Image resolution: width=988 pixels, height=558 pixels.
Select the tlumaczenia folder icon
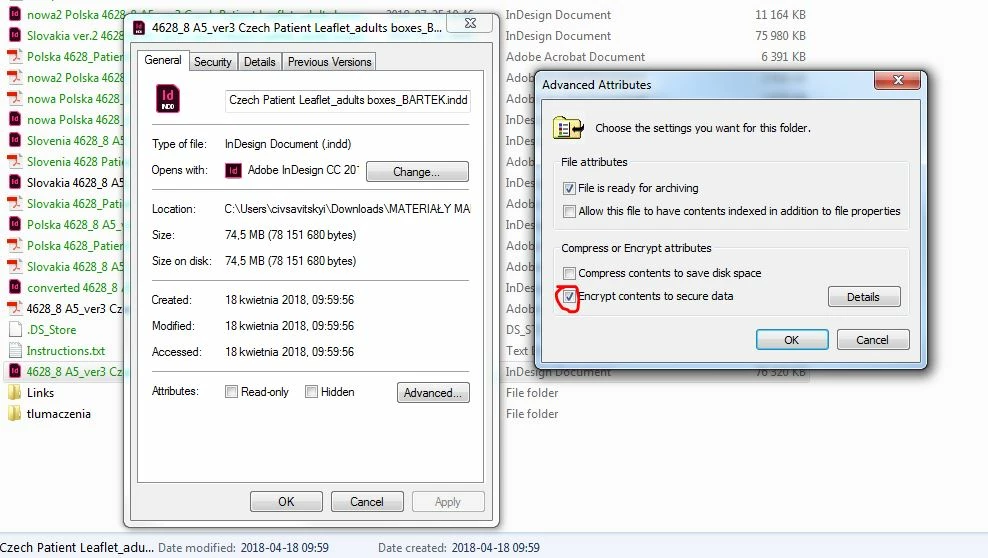[x=14, y=414]
